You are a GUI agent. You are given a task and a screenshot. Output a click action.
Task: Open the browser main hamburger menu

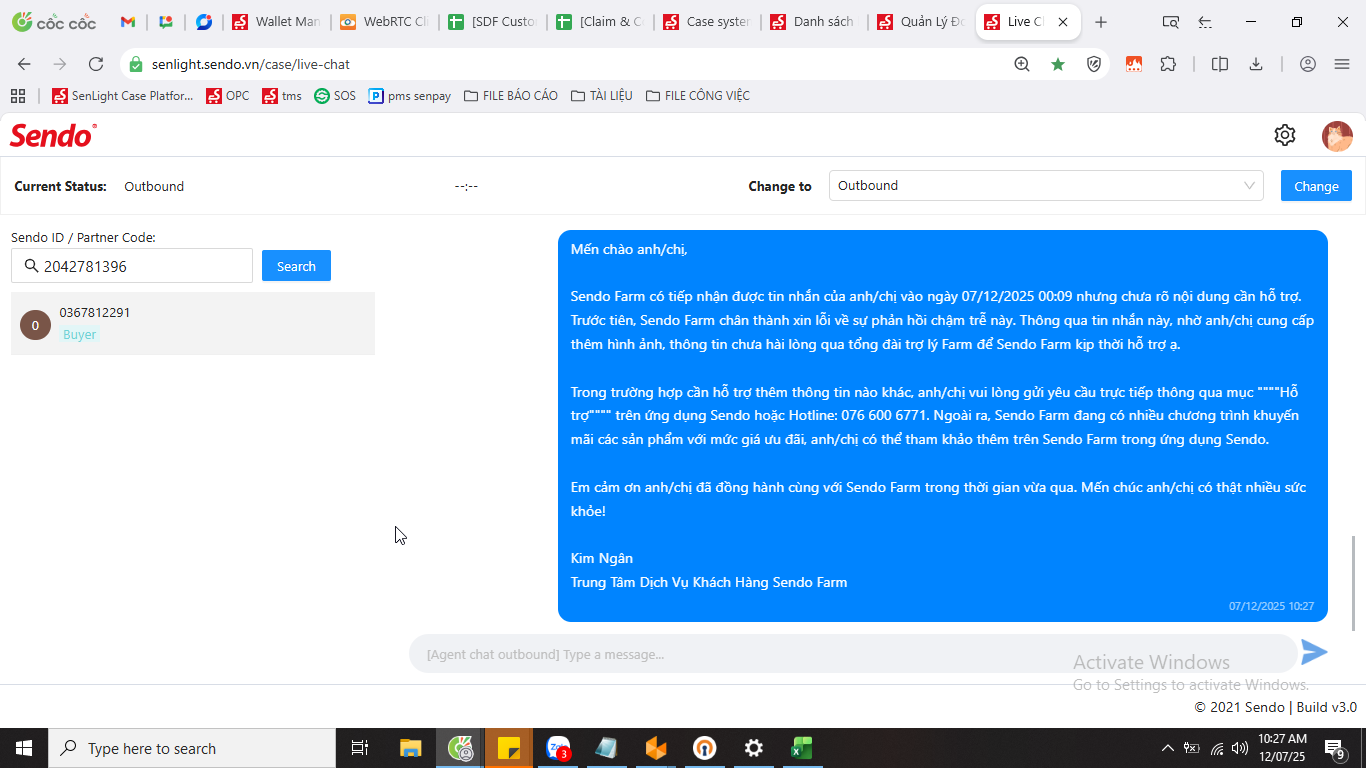[x=1342, y=64]
